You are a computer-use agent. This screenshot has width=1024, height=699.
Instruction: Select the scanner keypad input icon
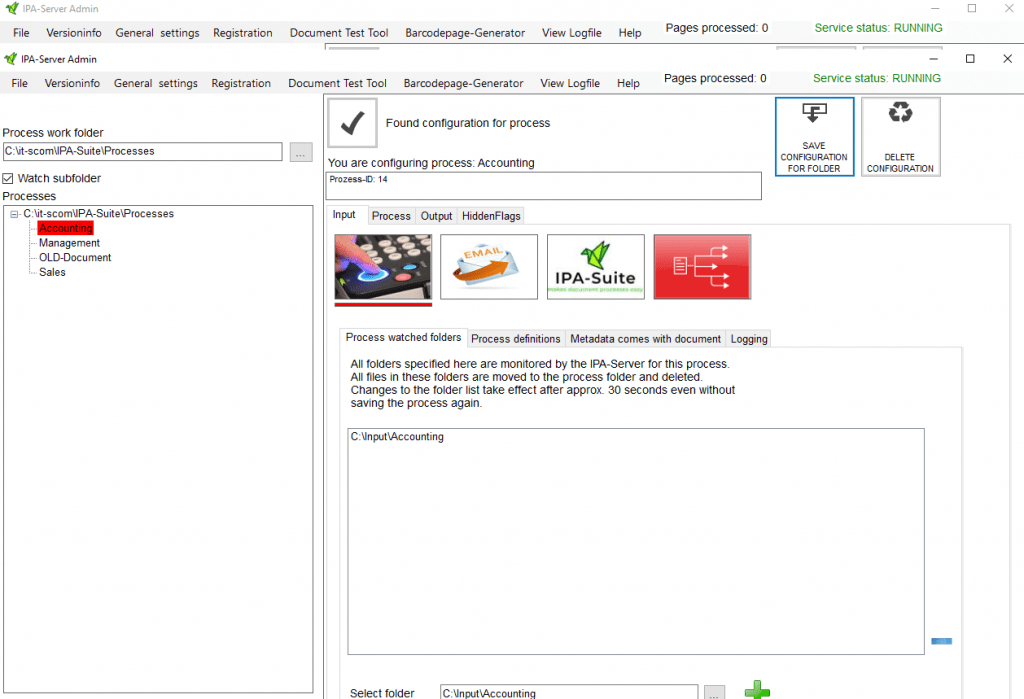pos(383,266)
